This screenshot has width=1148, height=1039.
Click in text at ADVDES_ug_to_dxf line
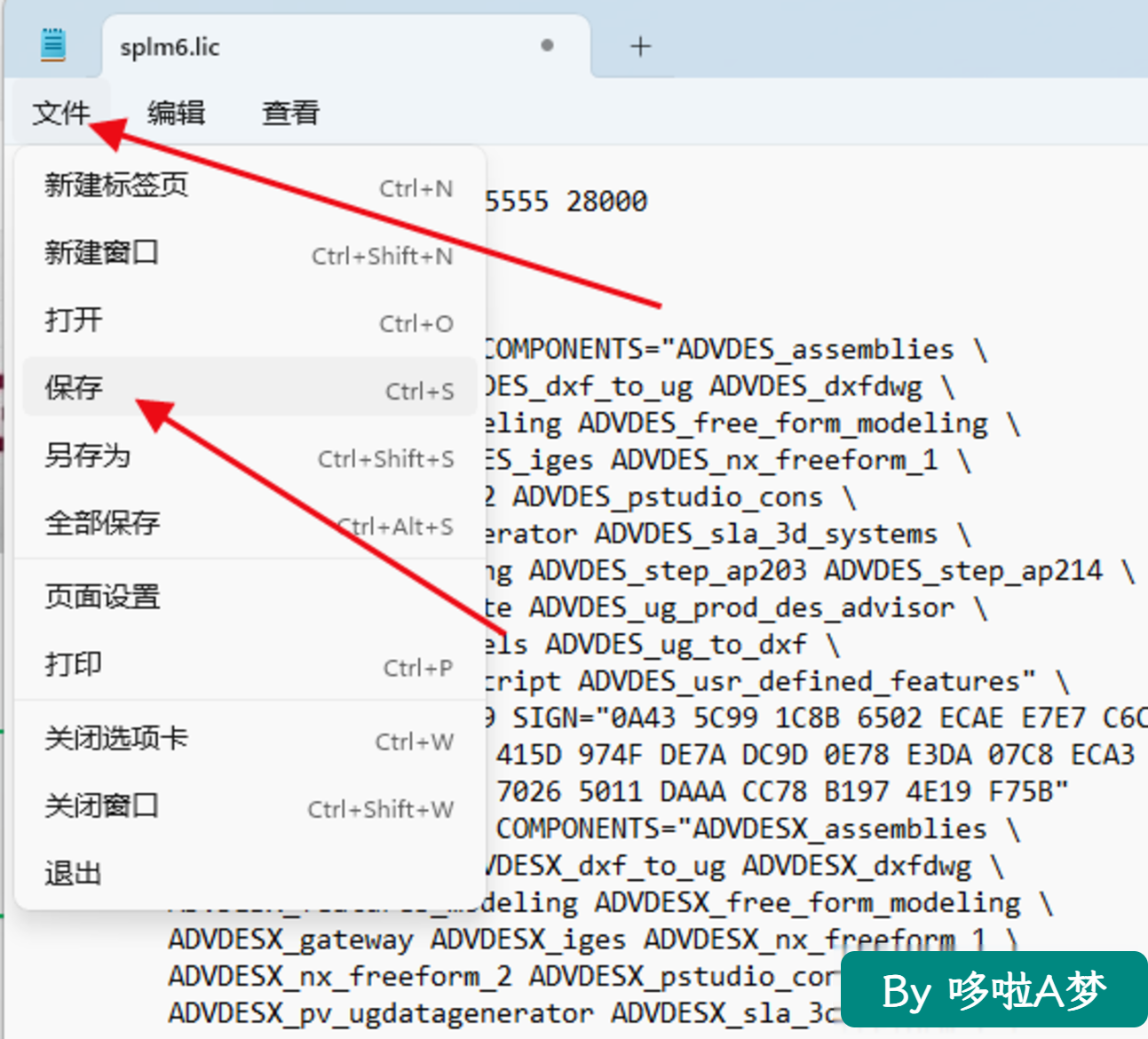(x=675, y=644)
